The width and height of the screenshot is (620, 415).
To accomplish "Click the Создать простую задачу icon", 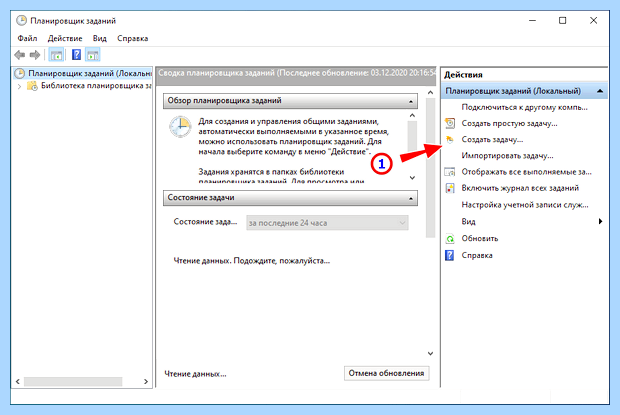I will coord(450,123).
